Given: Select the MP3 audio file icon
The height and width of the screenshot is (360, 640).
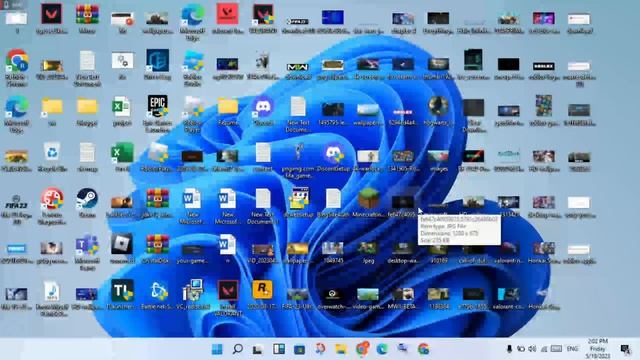Looking at the screenshot, I should pyautogui.click(x=51, y=291).
